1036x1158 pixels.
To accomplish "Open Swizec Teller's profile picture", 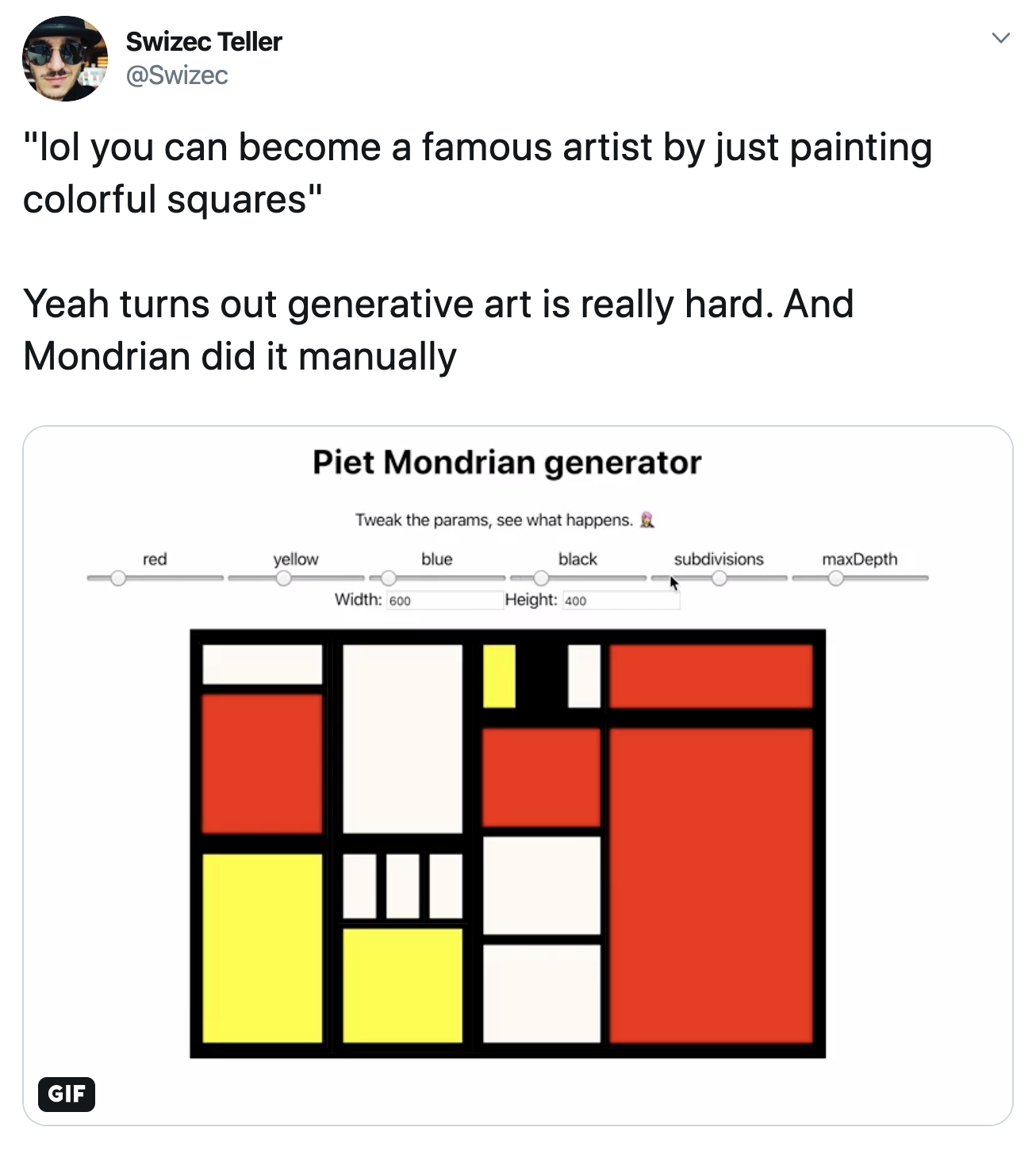I will click(66, 59).
